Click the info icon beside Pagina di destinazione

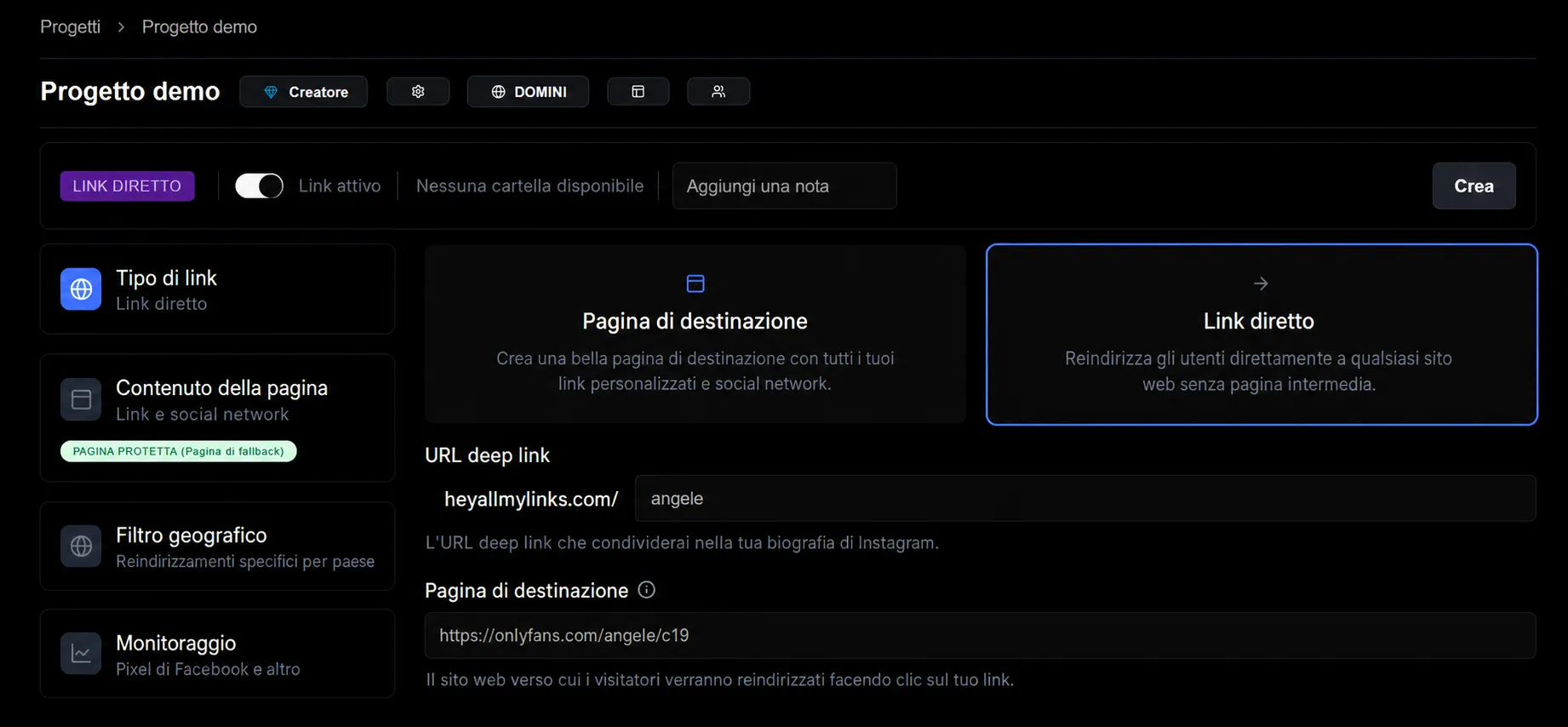tap(647, 590)
